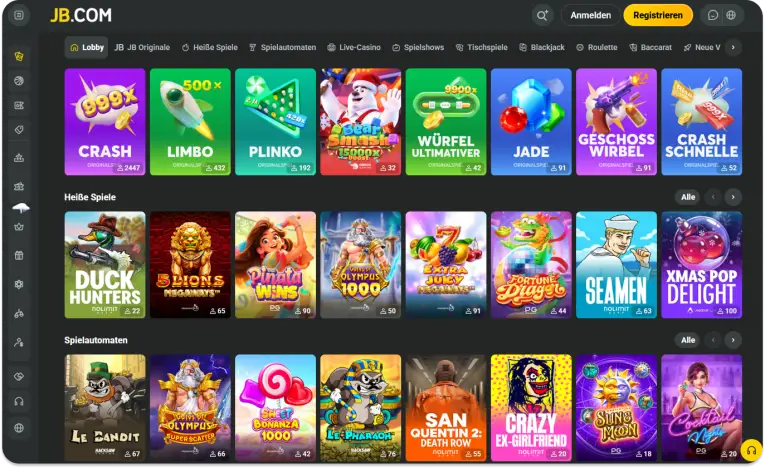The image size is (765, 468).
Task: Open the chat bubble icon in header
Action: pos(712,16)
